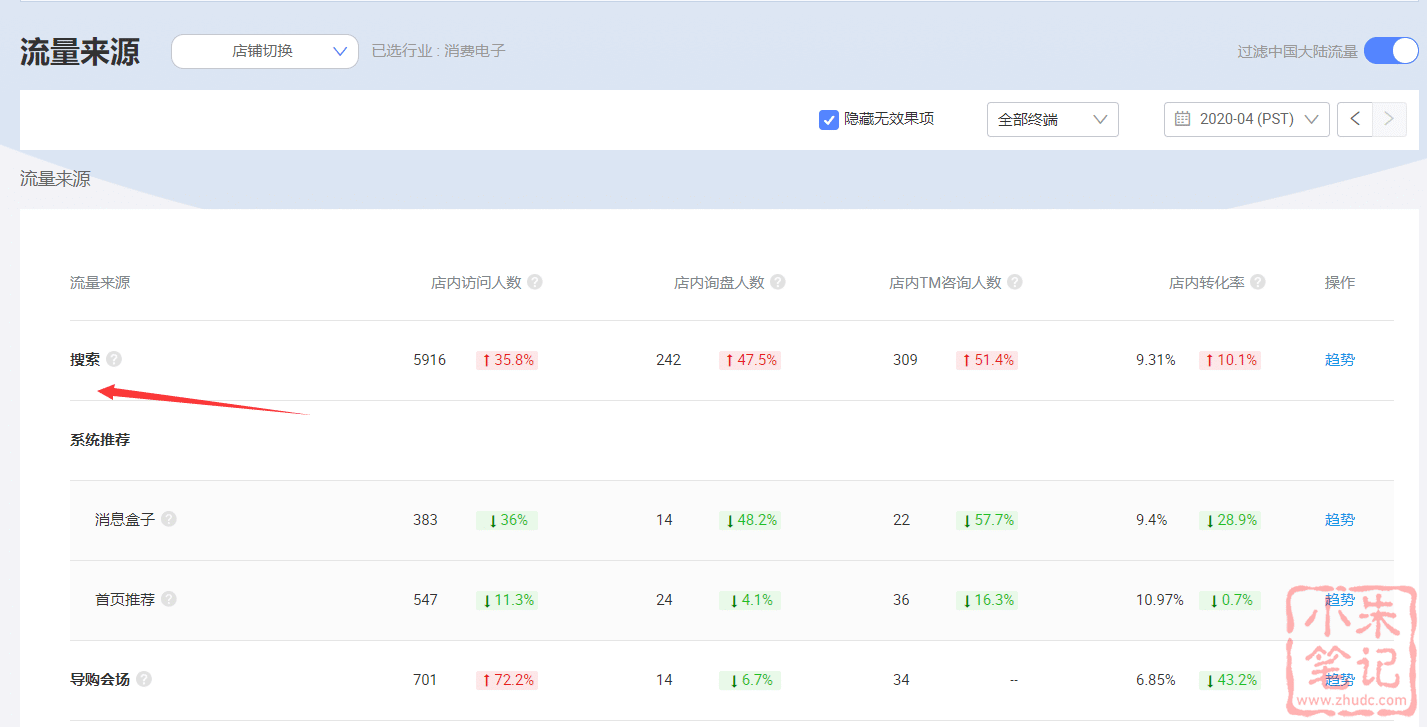Open 趋势 link for 消息盒子 row
The width and height of the screenshot is (1427, 727).
click(1339, 519)
